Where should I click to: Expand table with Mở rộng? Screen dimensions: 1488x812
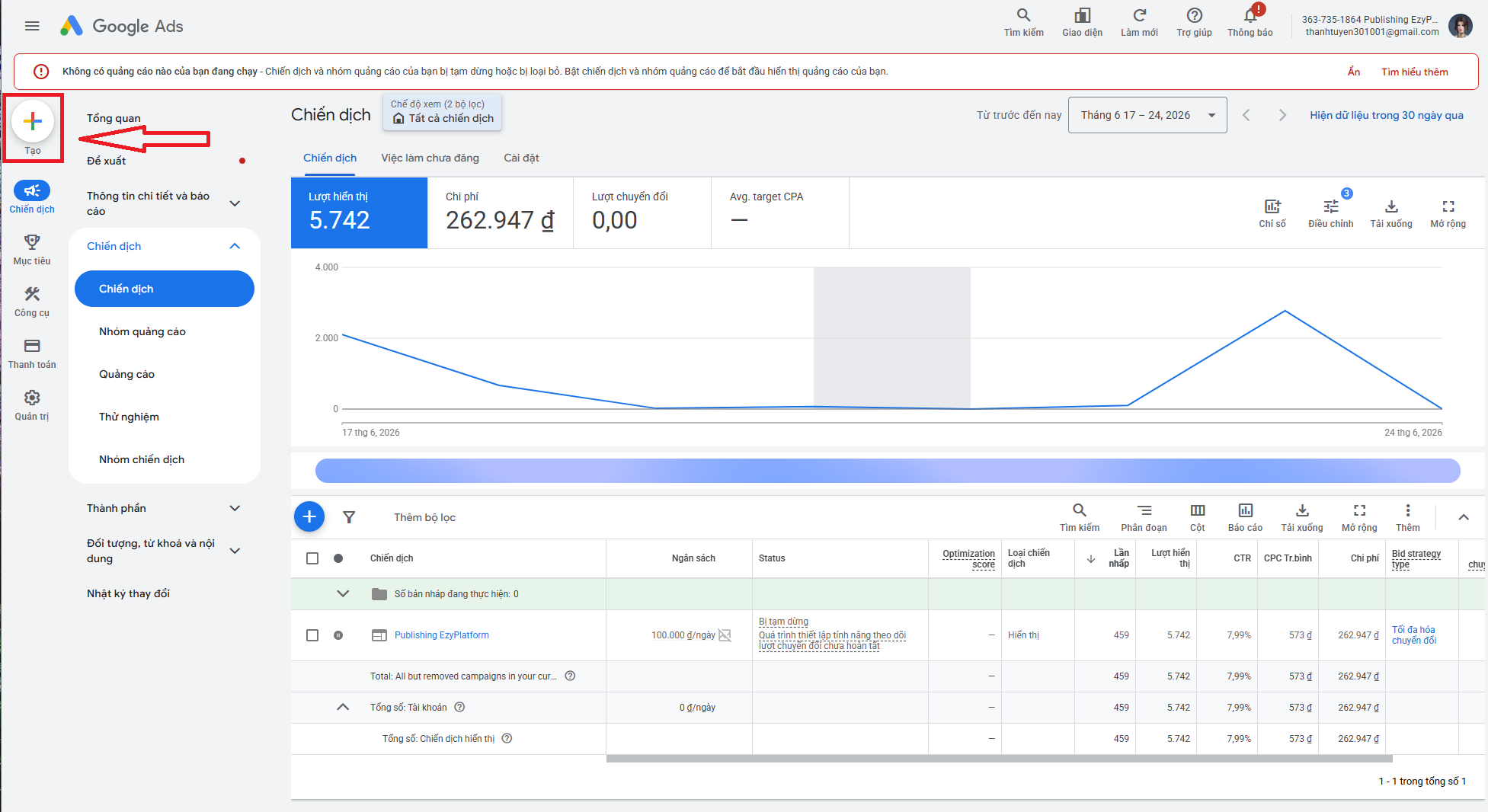coord(1359,517)
